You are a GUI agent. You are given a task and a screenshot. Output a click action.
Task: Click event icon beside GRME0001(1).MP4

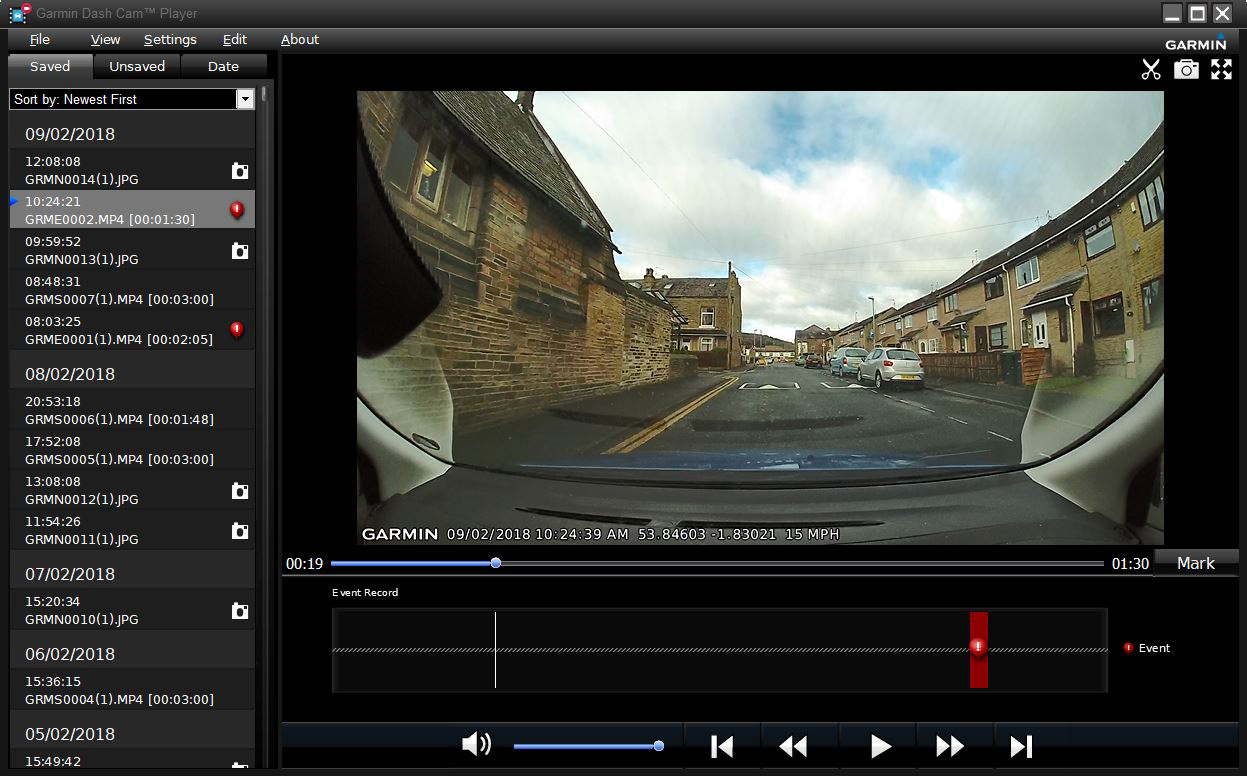tap(237, 329)
